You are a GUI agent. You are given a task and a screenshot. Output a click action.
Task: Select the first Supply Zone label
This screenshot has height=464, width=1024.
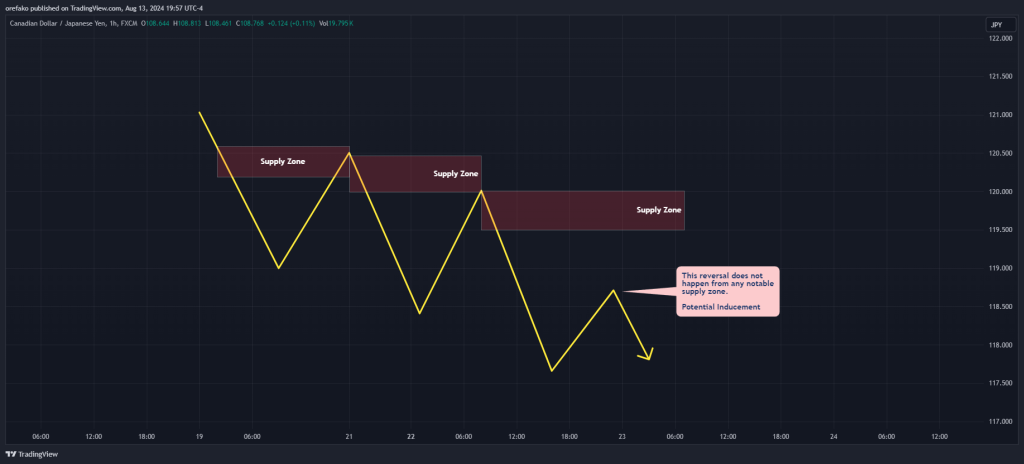[282, 161]
